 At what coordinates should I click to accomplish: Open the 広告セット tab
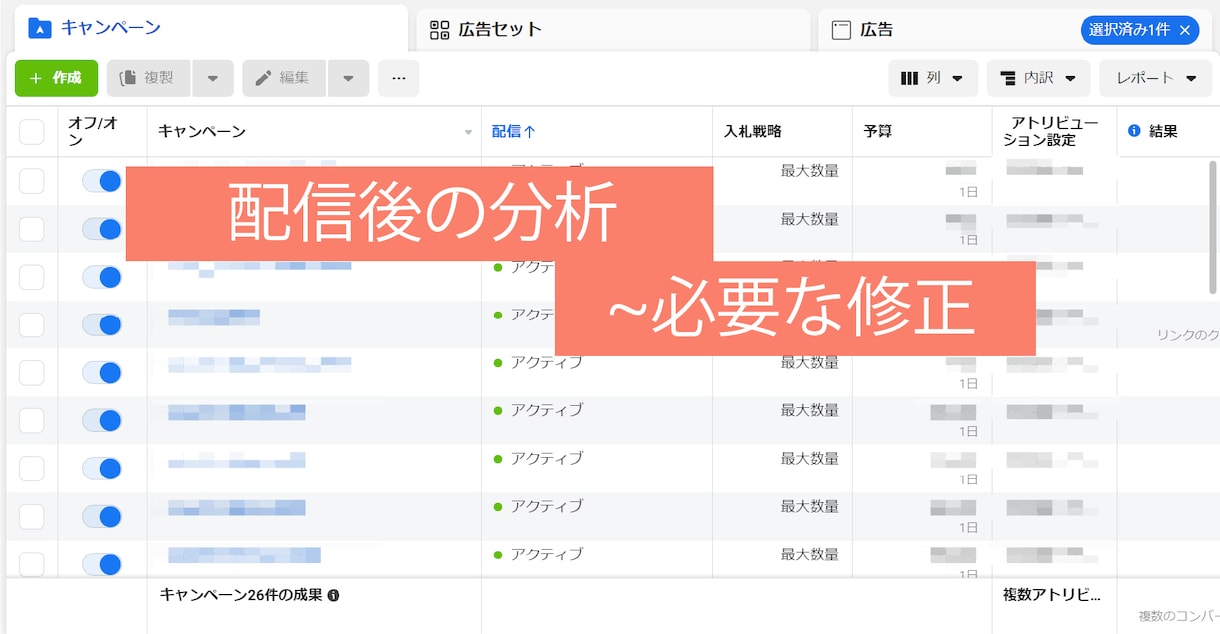[x=613, y=30]
